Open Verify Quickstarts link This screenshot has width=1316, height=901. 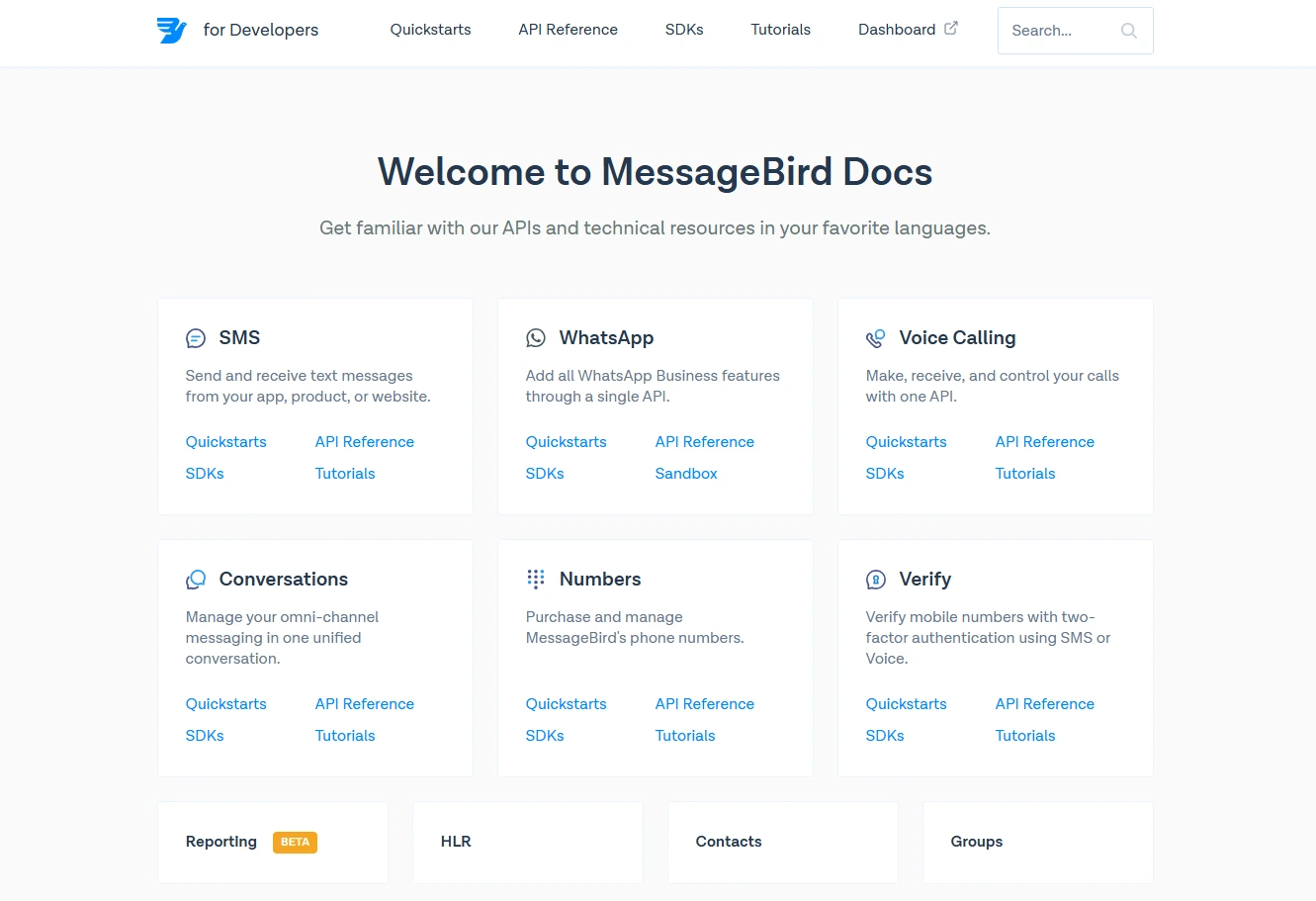906,704
